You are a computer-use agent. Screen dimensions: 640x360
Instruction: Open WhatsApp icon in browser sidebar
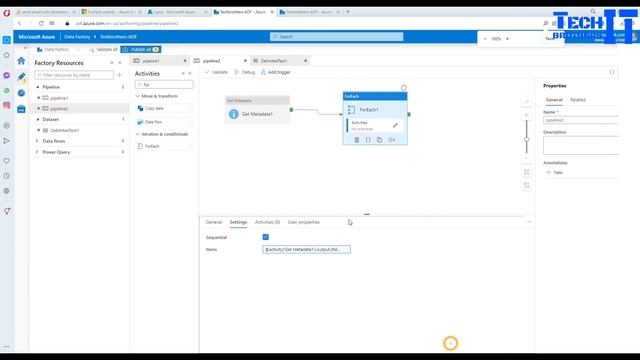click(7, 91)
